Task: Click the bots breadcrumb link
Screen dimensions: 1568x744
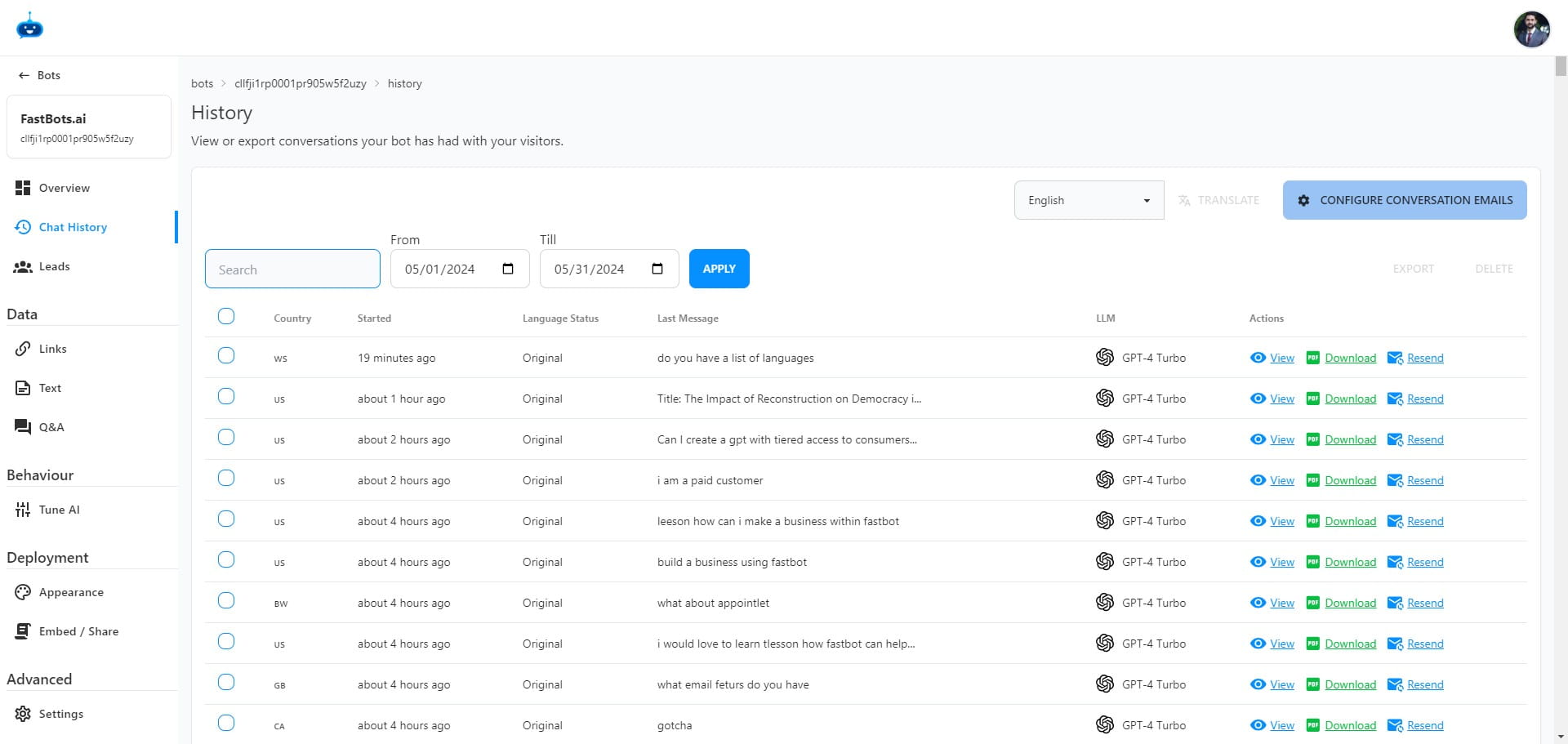Action: click(202, 83)
